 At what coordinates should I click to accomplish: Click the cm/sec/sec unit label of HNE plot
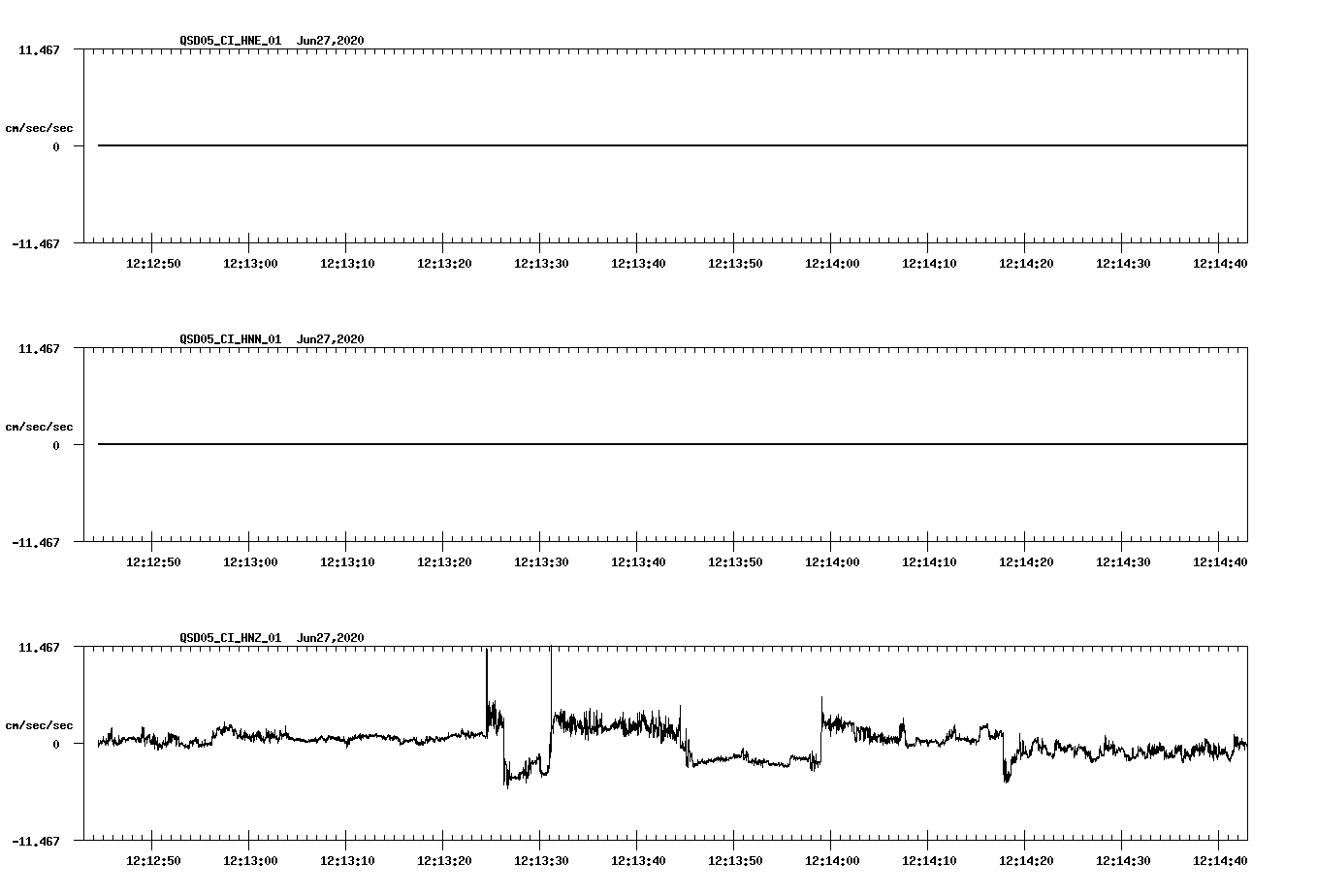39,128
